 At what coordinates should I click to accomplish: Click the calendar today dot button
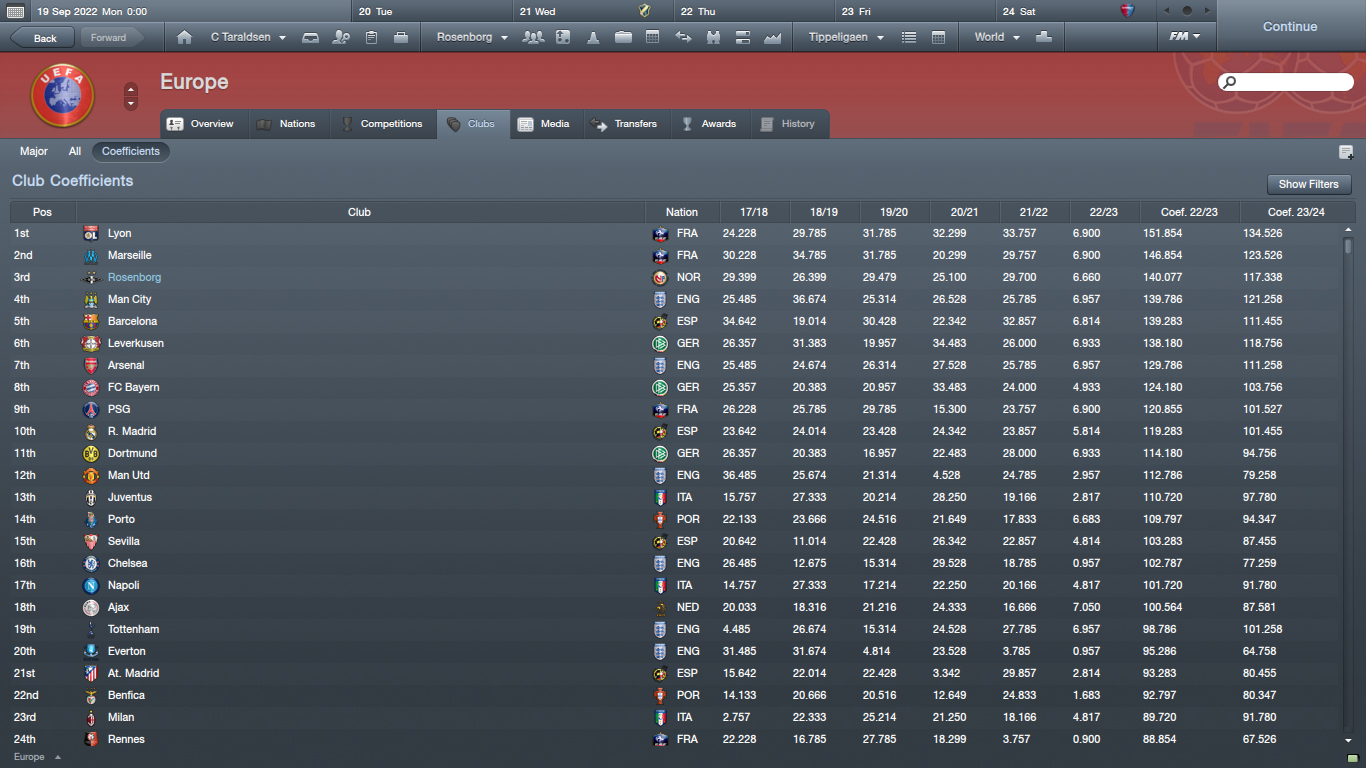pyautogui.click(x=1187, y=11)
